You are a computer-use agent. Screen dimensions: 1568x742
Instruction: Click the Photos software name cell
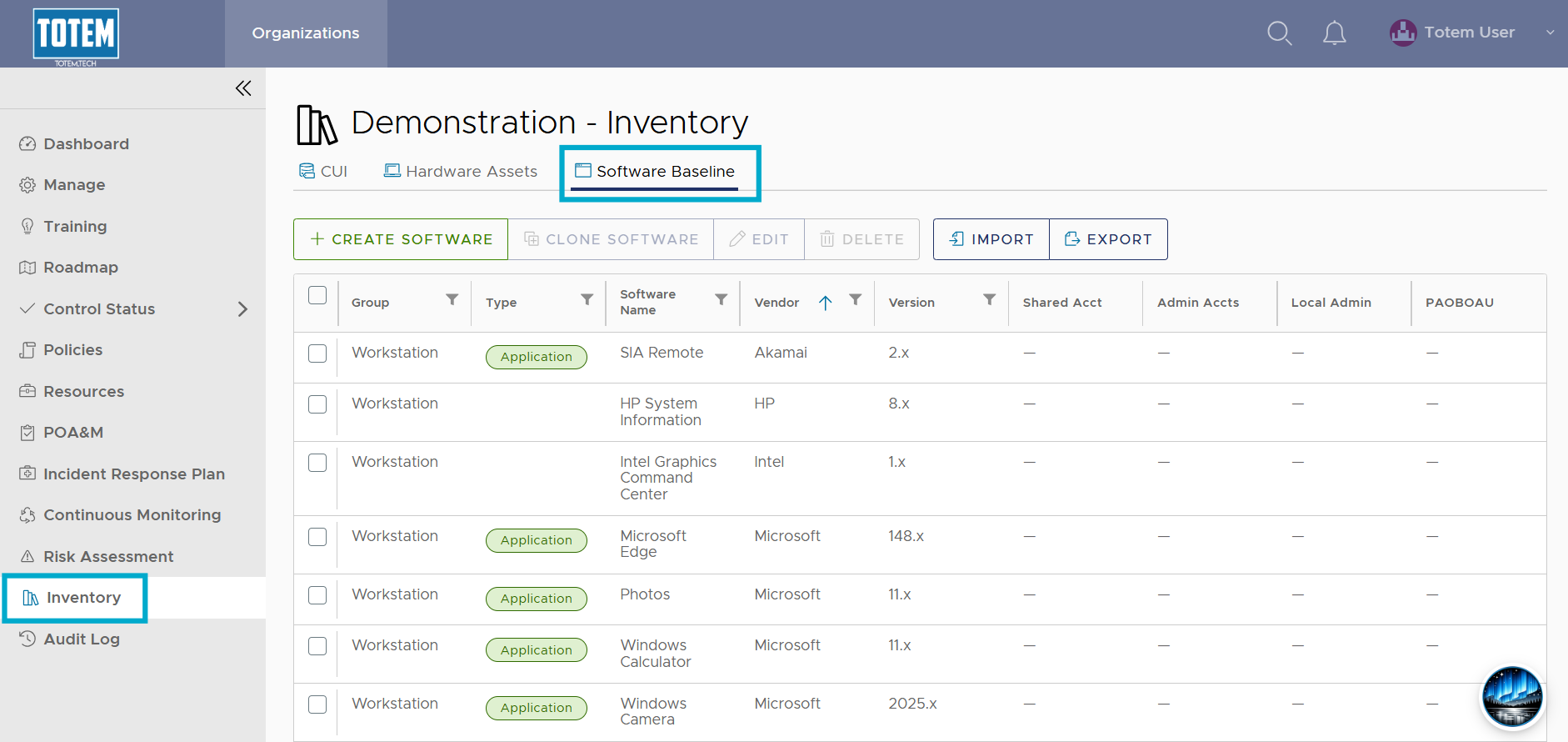(x=645, y=594)
